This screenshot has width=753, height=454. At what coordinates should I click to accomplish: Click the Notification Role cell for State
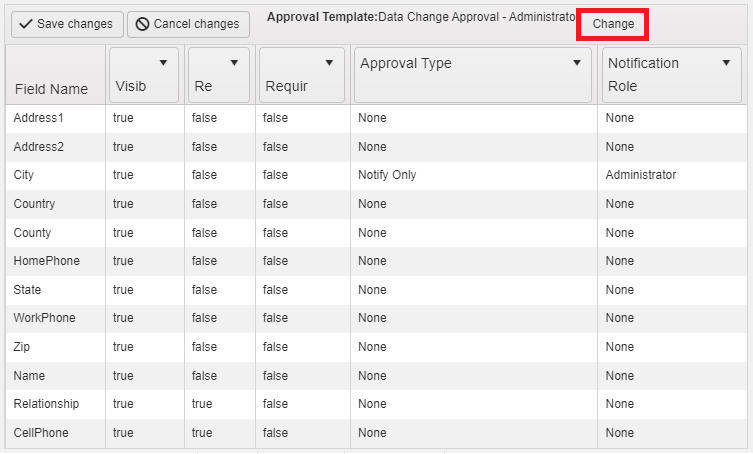(620, 290)
